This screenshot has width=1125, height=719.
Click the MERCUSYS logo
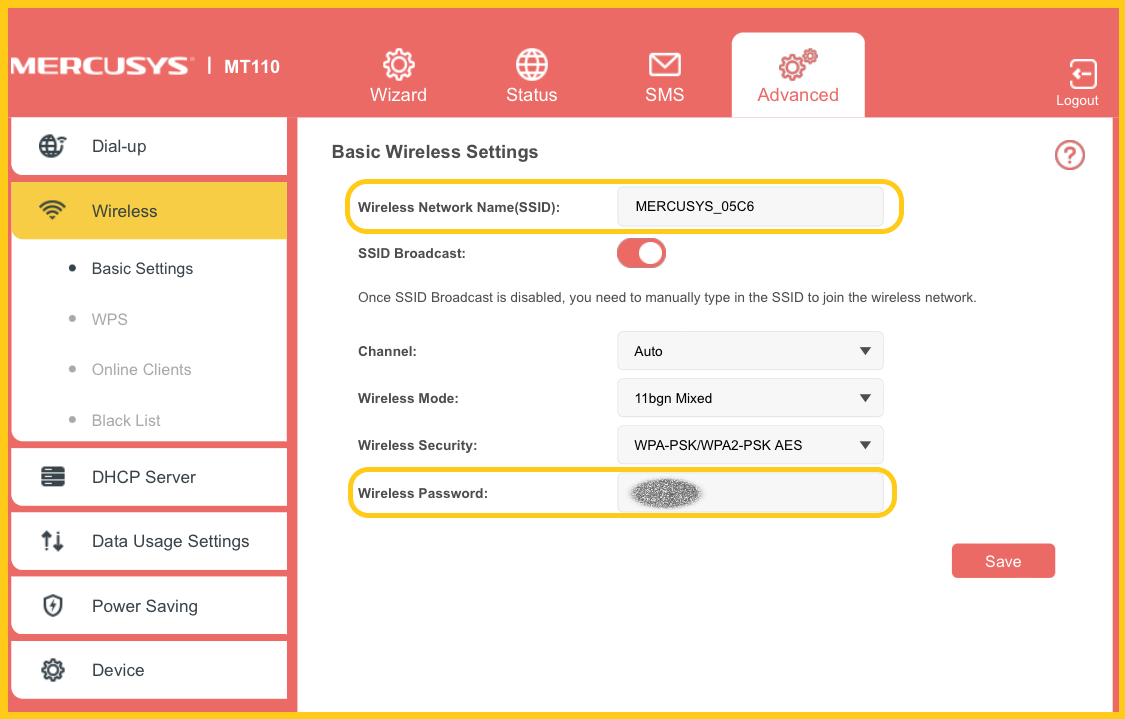102,66
